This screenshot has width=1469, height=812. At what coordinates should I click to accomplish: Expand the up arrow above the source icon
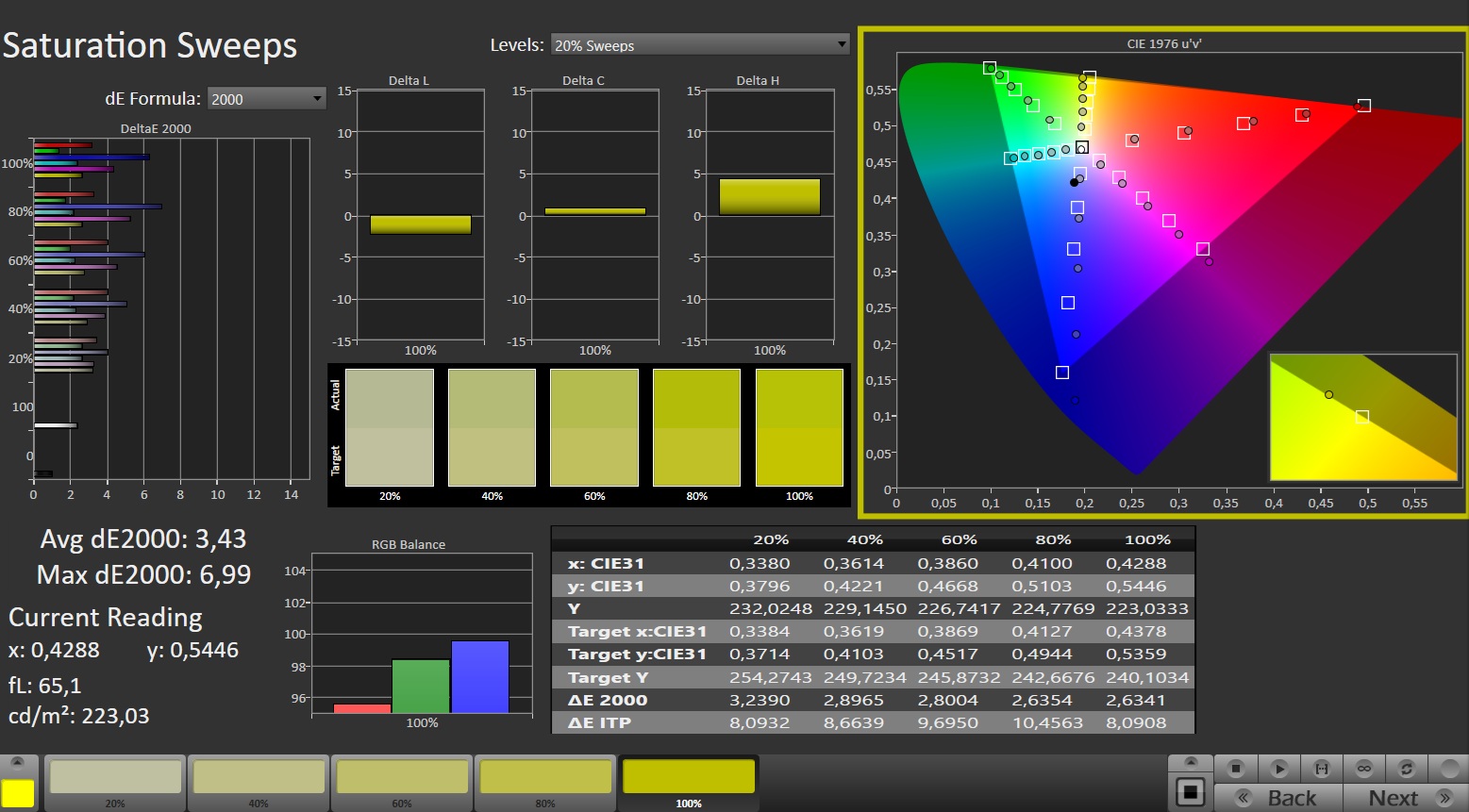coord(1190,762)
